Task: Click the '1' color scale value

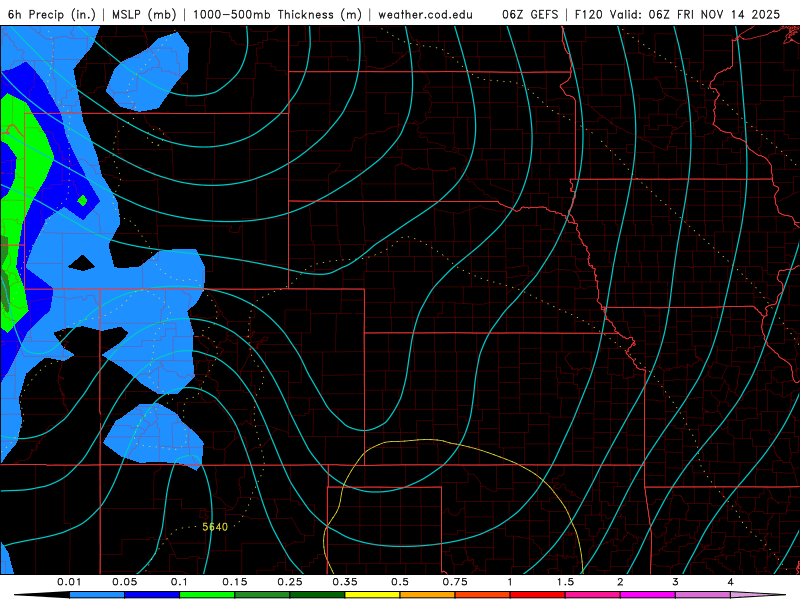Action: 510,582
